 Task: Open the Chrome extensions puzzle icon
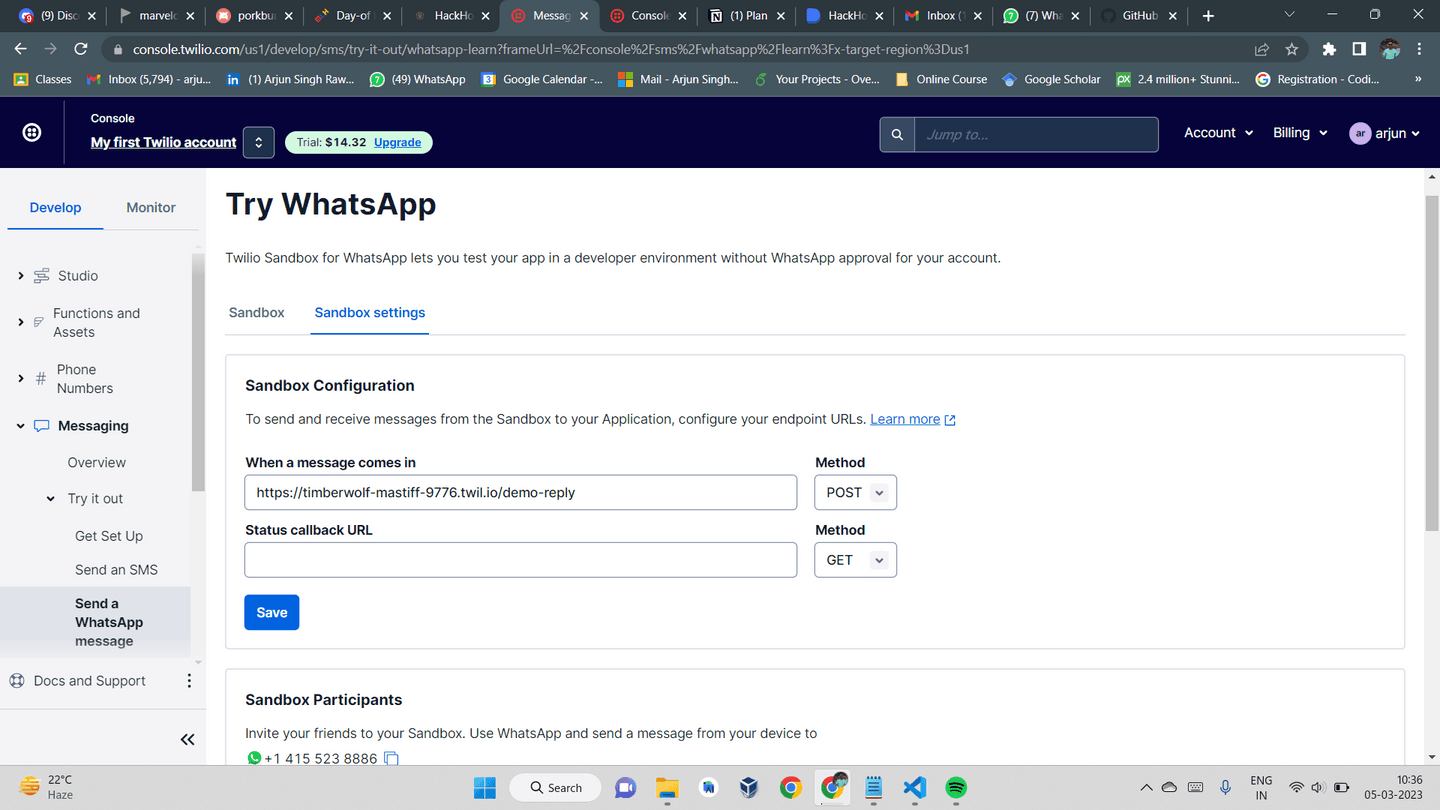[1329, 49]
